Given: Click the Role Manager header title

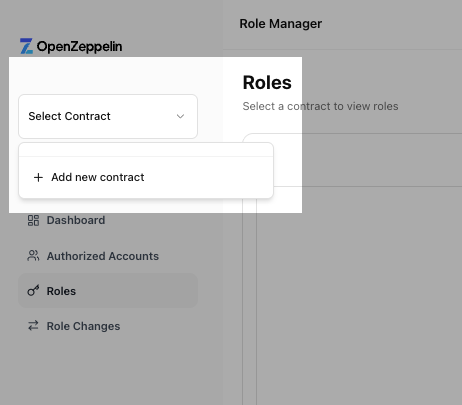Looking at the screenshot, I should coord(281,24).
